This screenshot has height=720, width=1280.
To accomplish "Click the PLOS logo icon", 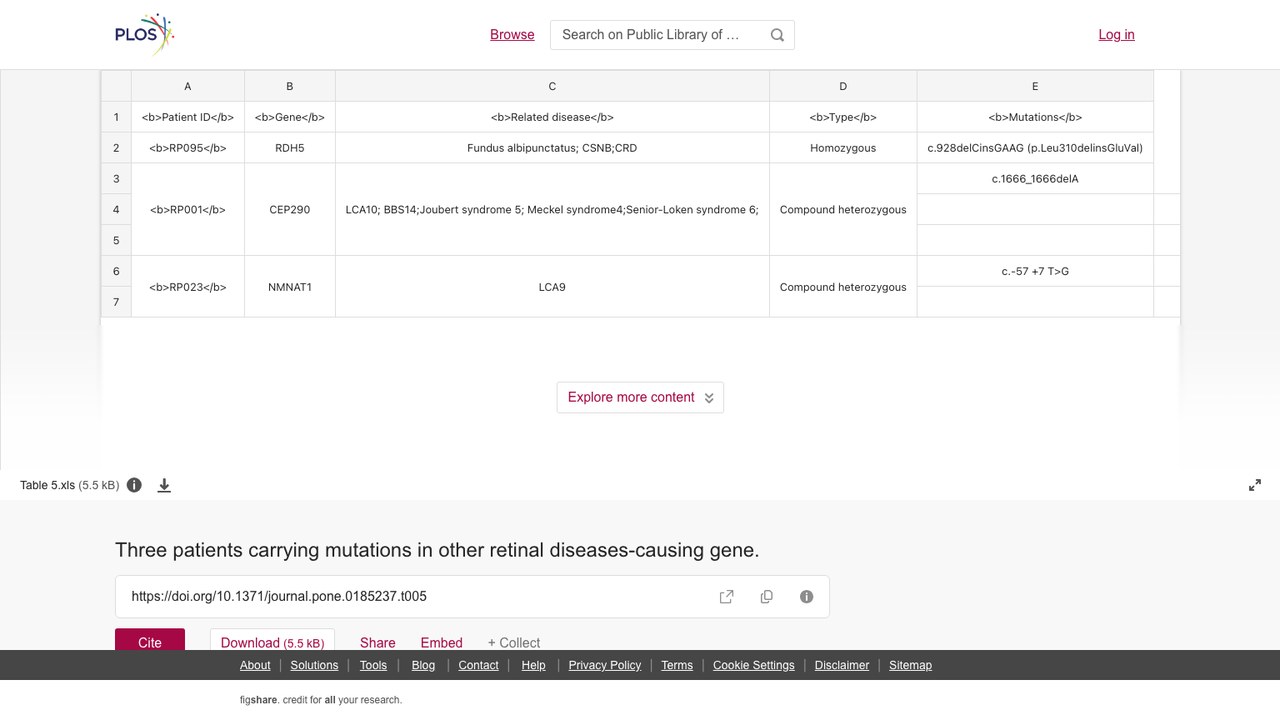I will pos(145,34).
